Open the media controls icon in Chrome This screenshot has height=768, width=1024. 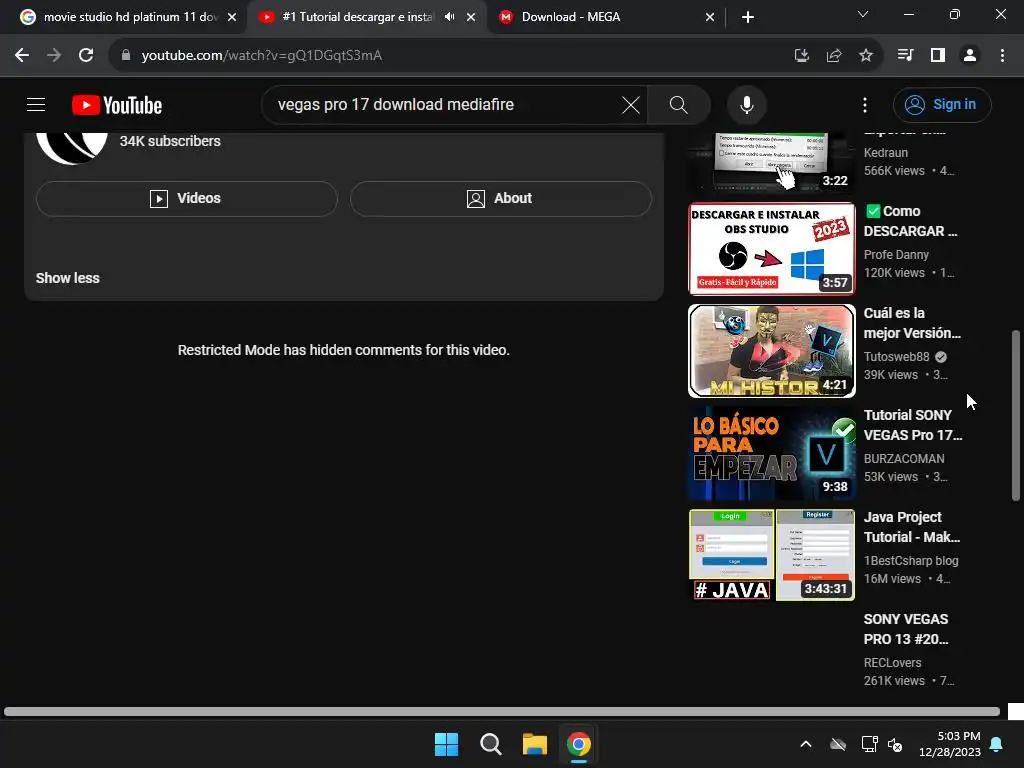coord(905,56)
